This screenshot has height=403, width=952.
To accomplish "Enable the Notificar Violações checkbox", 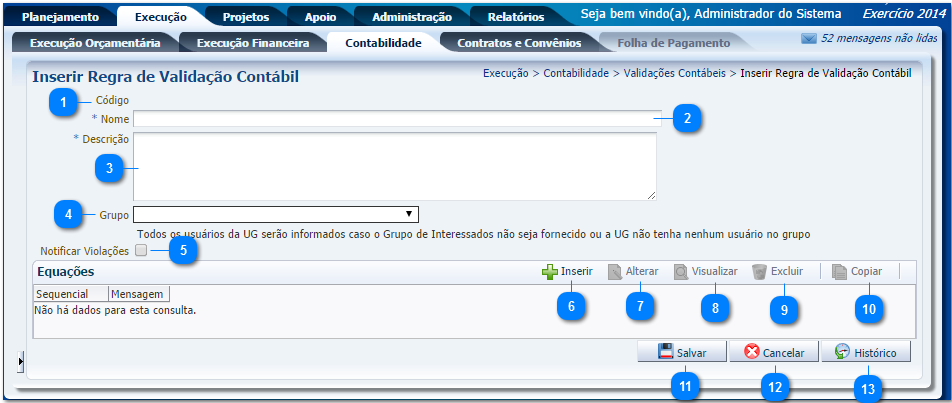I will click(141, 250).
